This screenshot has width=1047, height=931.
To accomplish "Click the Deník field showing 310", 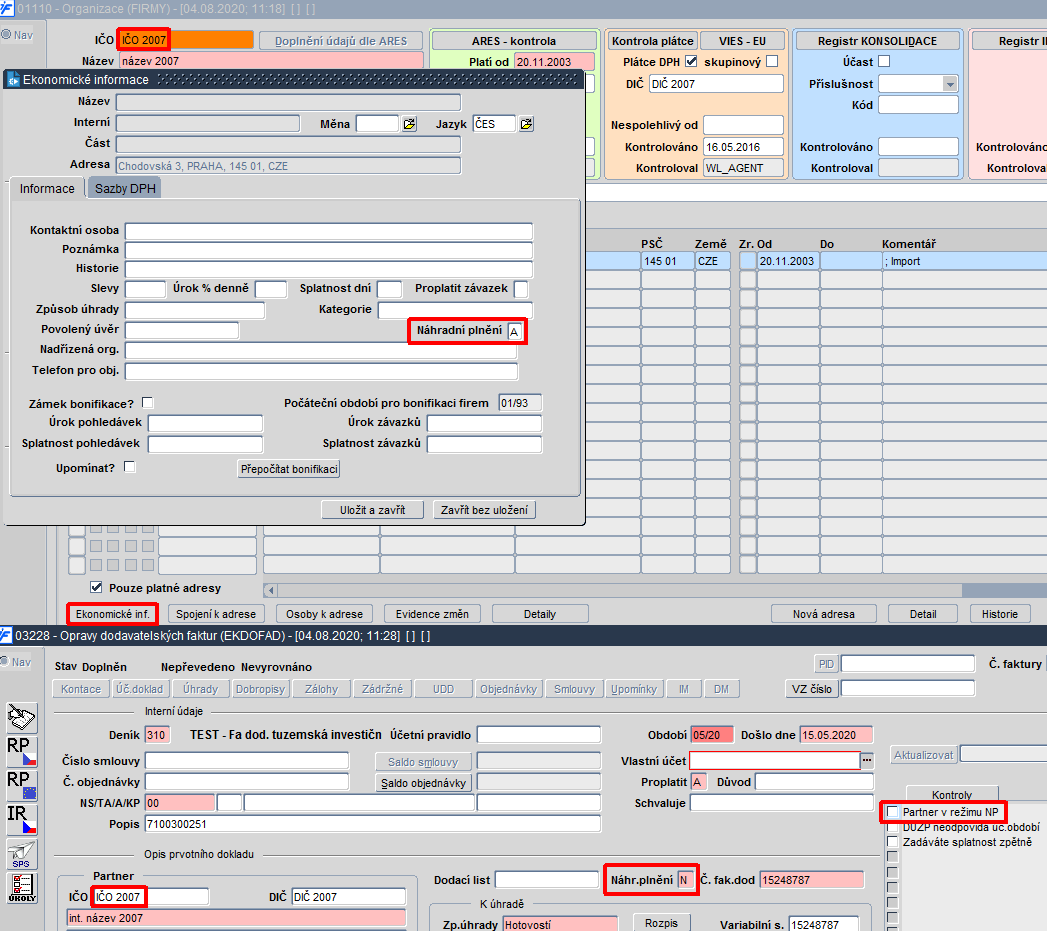I will pyautogui.click(x=158, y=735).
